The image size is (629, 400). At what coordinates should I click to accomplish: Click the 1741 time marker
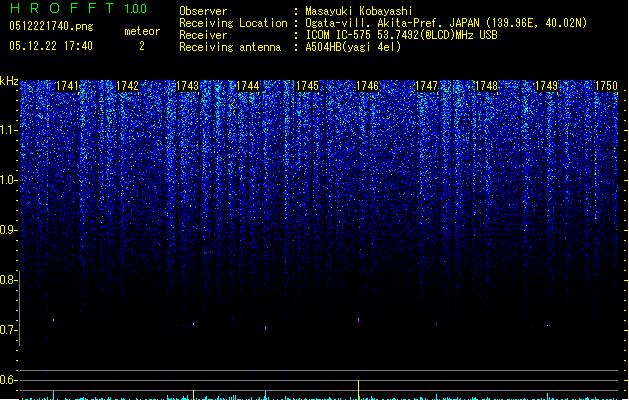pyautogui.click(x=67, y=86)
